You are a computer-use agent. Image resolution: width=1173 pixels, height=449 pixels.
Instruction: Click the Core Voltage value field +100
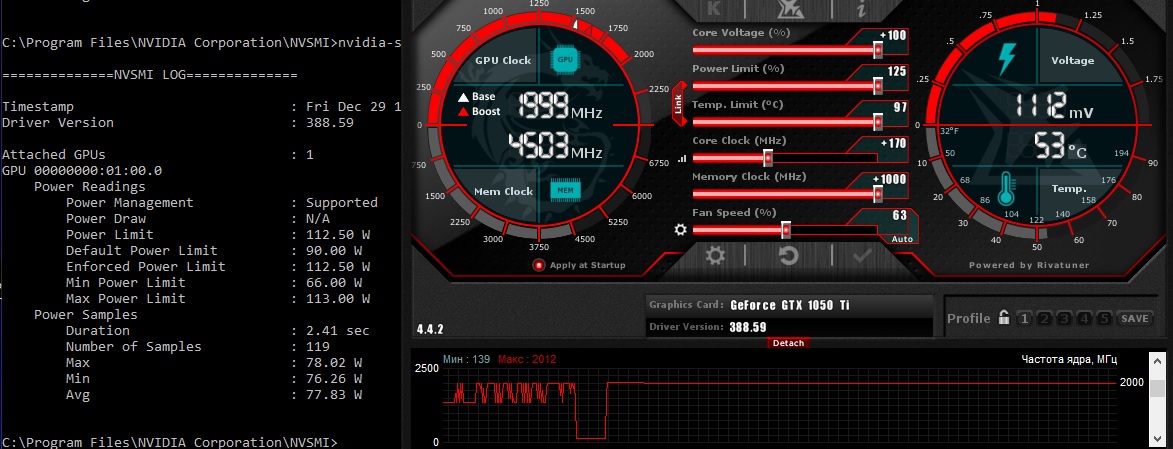pyautogui.click(x=892, y=36)
